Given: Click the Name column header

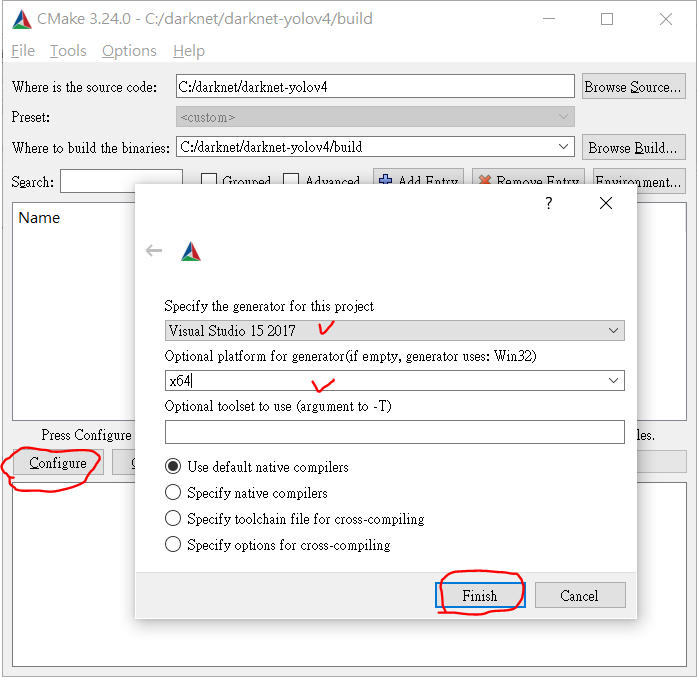Looking at the screenshot, I should 39,218.
